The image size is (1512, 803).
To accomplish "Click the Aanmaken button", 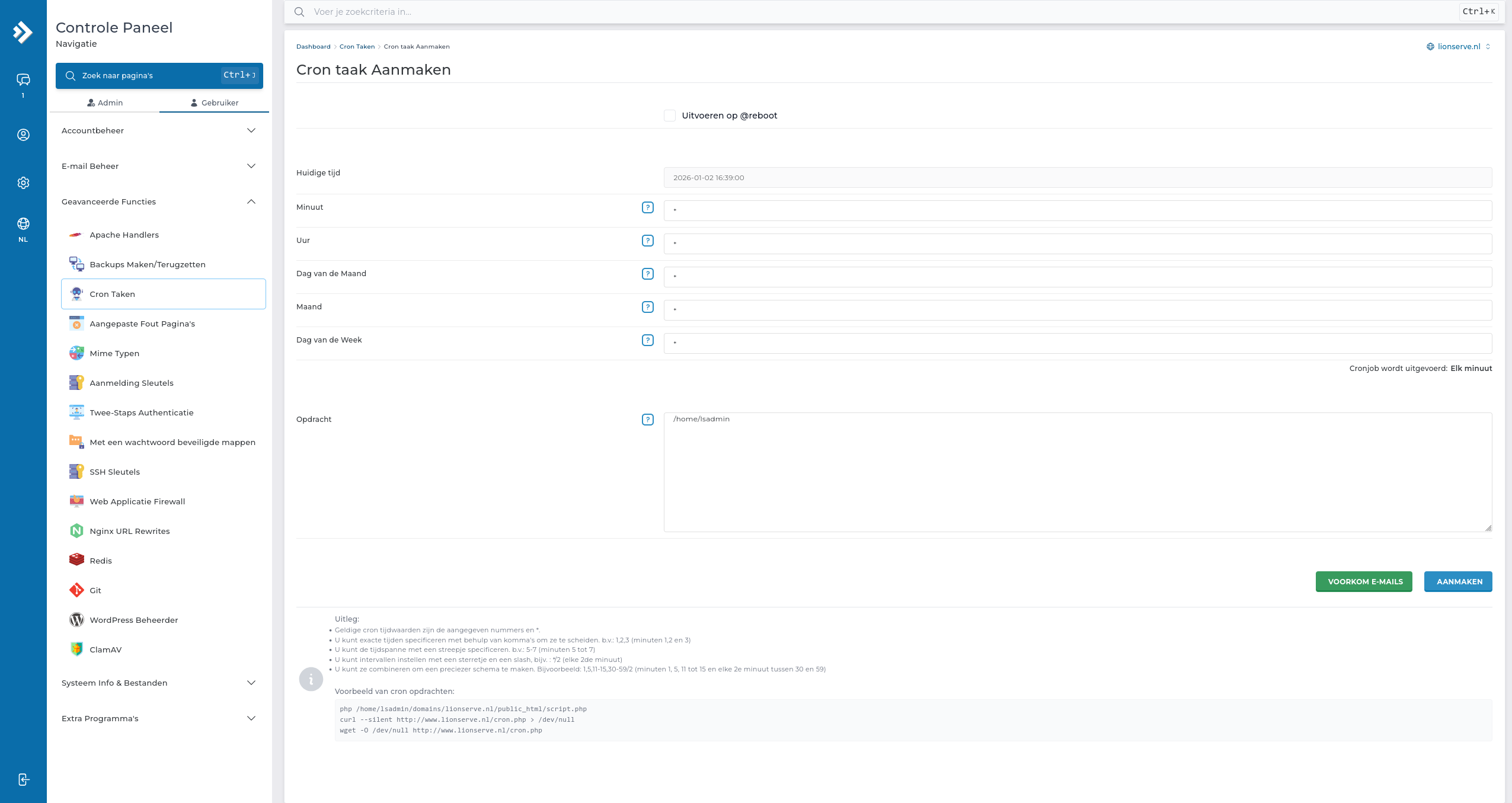I will point(1458,581).
